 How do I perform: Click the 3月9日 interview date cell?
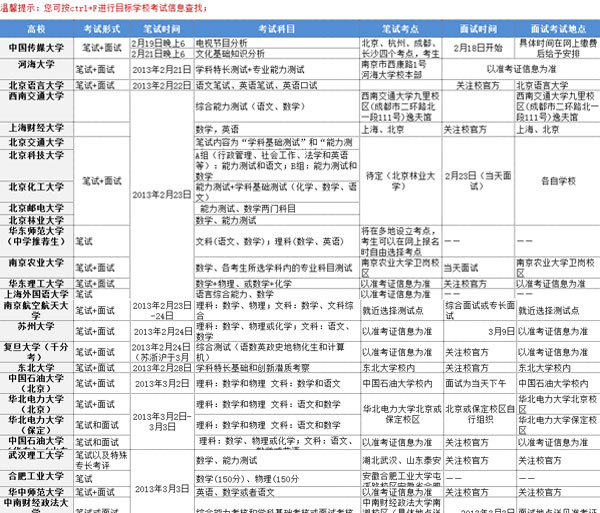478,331
